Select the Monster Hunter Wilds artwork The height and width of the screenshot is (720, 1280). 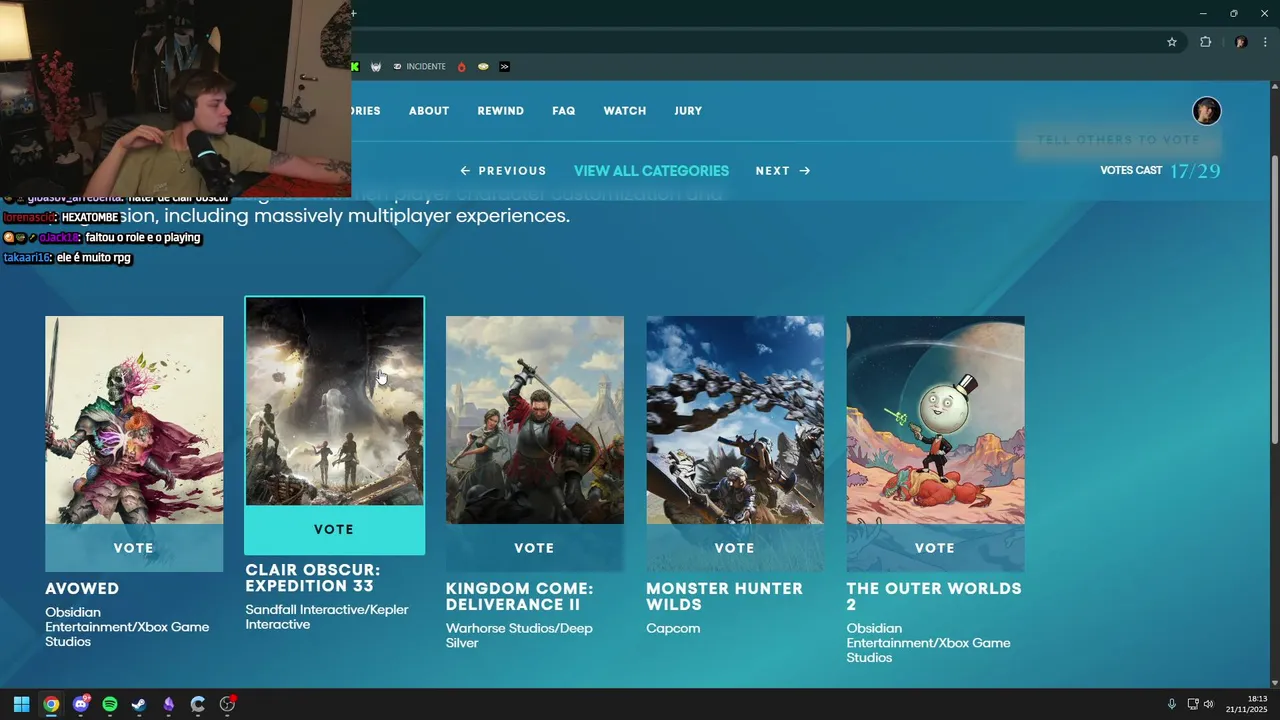(x=735, y=420)
